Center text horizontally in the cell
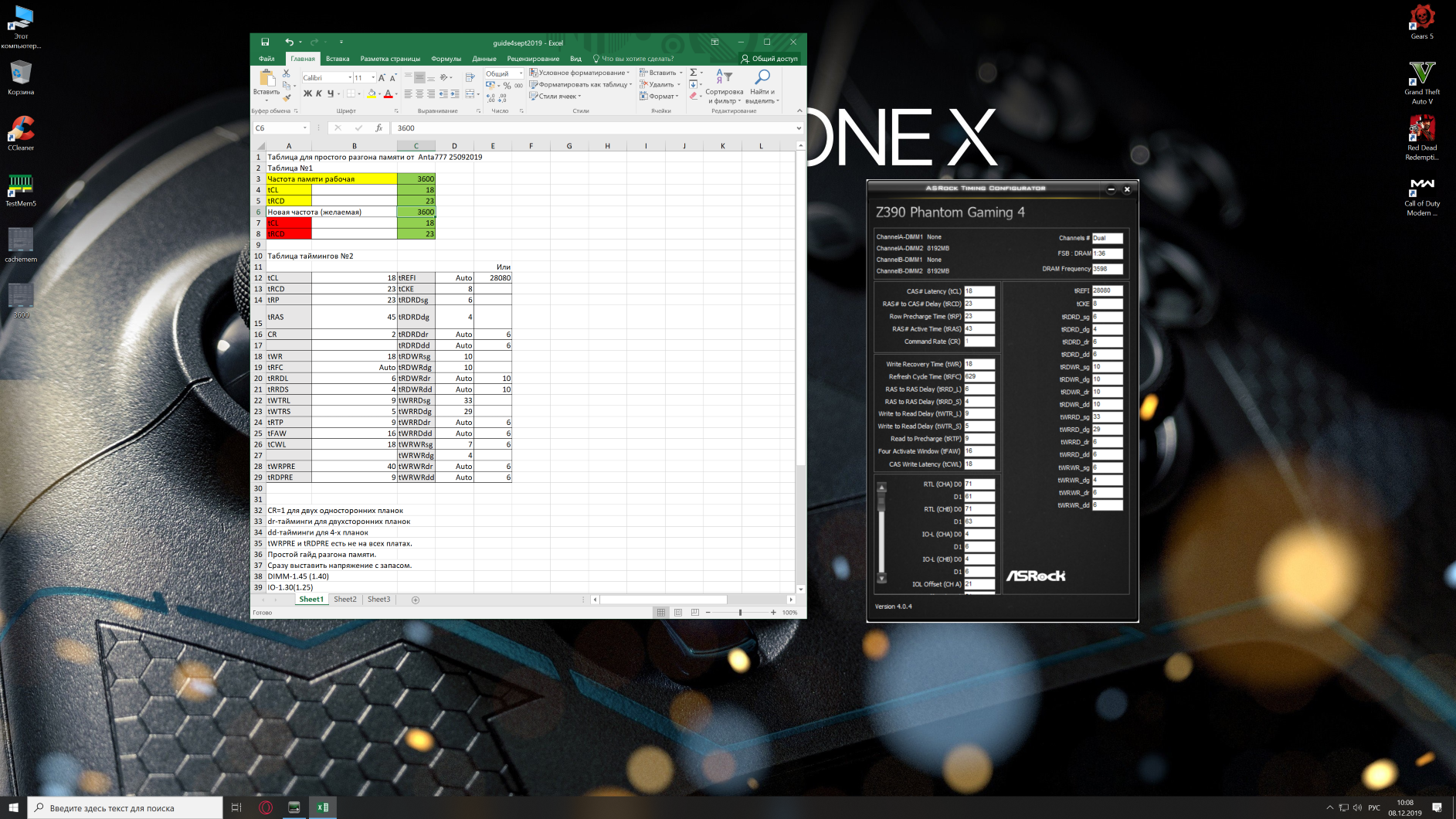This screenshot has width=1456, height=819. [419, 94]
